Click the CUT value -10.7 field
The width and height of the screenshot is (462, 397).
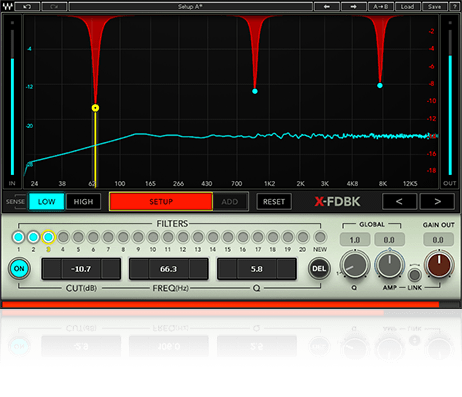point(81,269)
